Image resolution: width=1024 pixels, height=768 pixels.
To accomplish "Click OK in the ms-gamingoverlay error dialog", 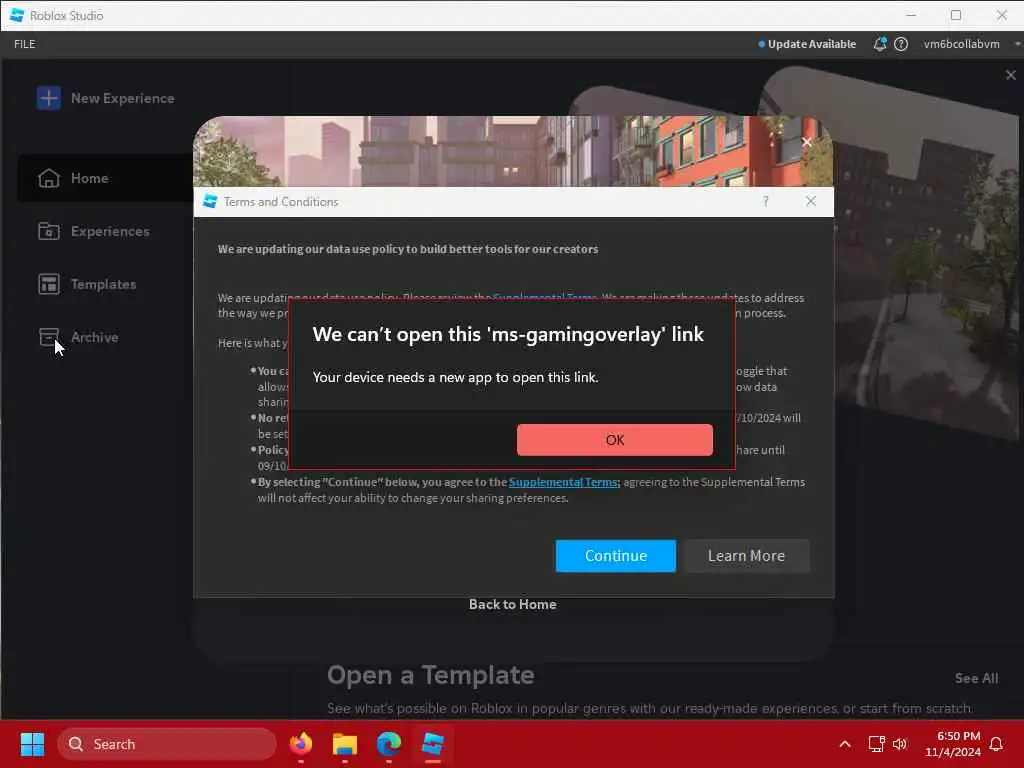I will click(615, 440).
